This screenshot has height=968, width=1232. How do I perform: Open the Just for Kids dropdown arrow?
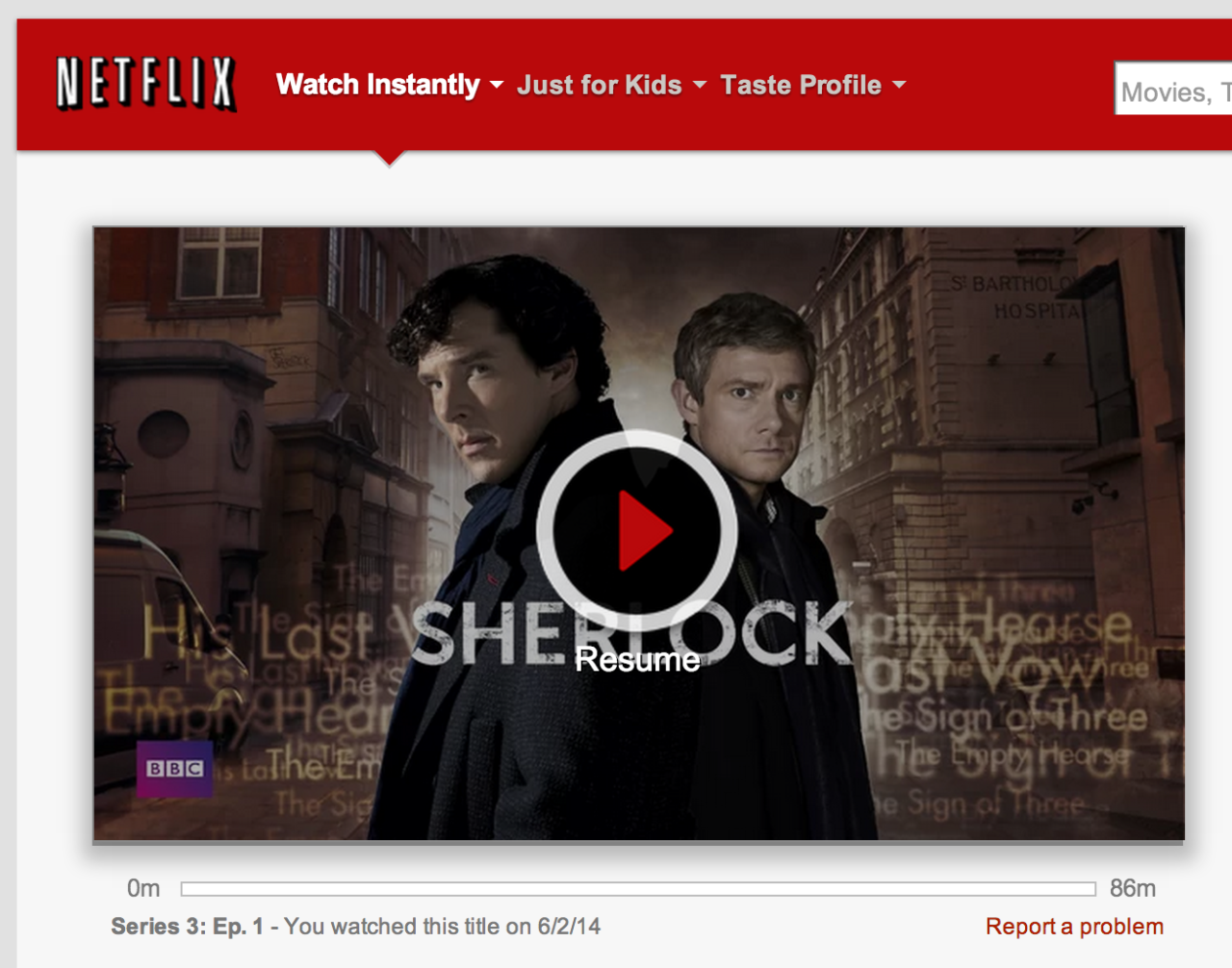700,86
